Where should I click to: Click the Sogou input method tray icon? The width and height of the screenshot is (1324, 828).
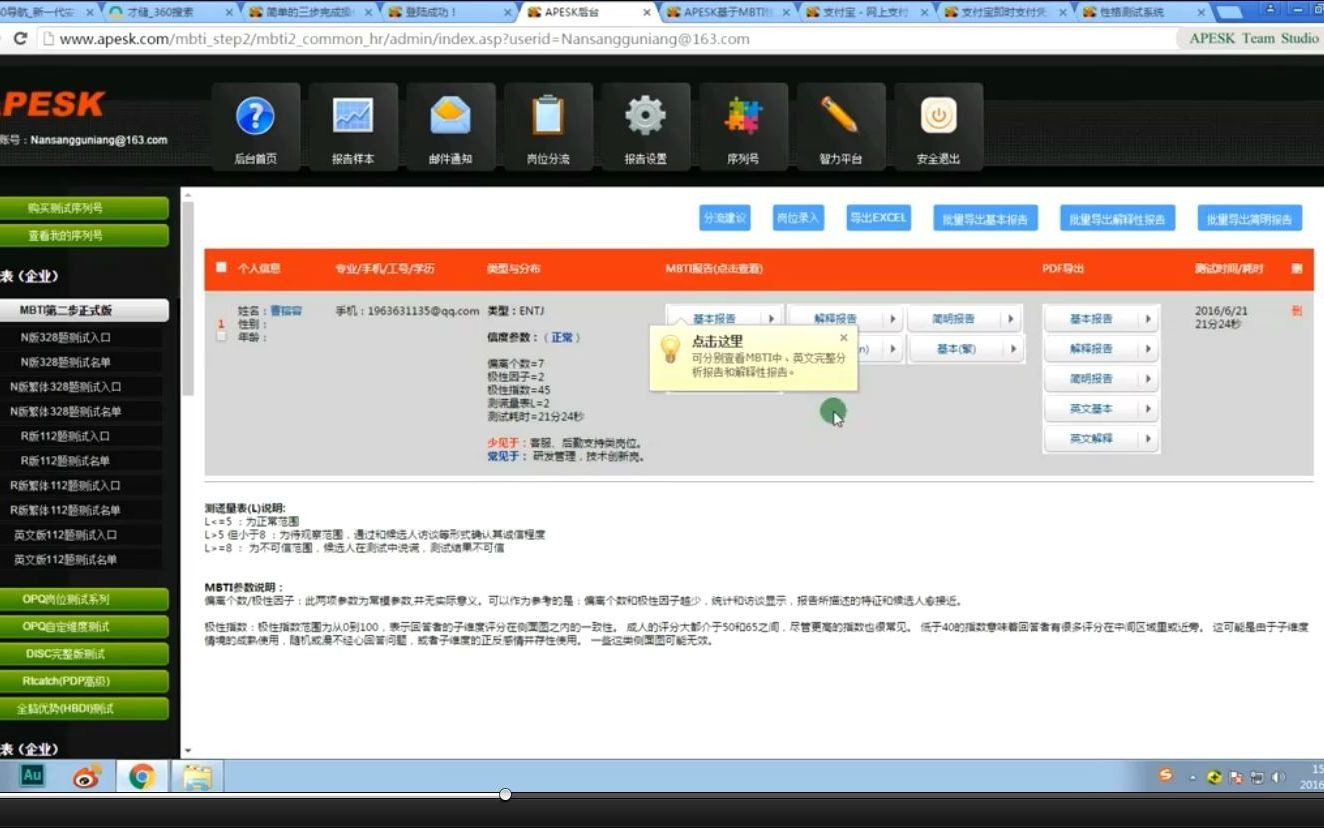coord(1166,776)
